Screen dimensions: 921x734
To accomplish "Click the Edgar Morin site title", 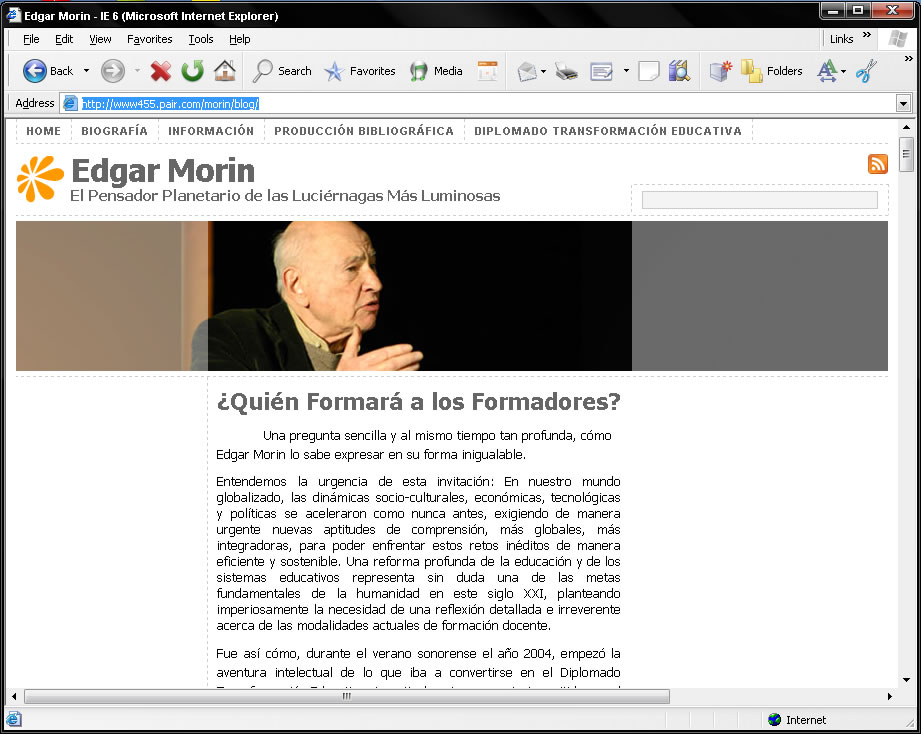I will click(x=163, y=171).
